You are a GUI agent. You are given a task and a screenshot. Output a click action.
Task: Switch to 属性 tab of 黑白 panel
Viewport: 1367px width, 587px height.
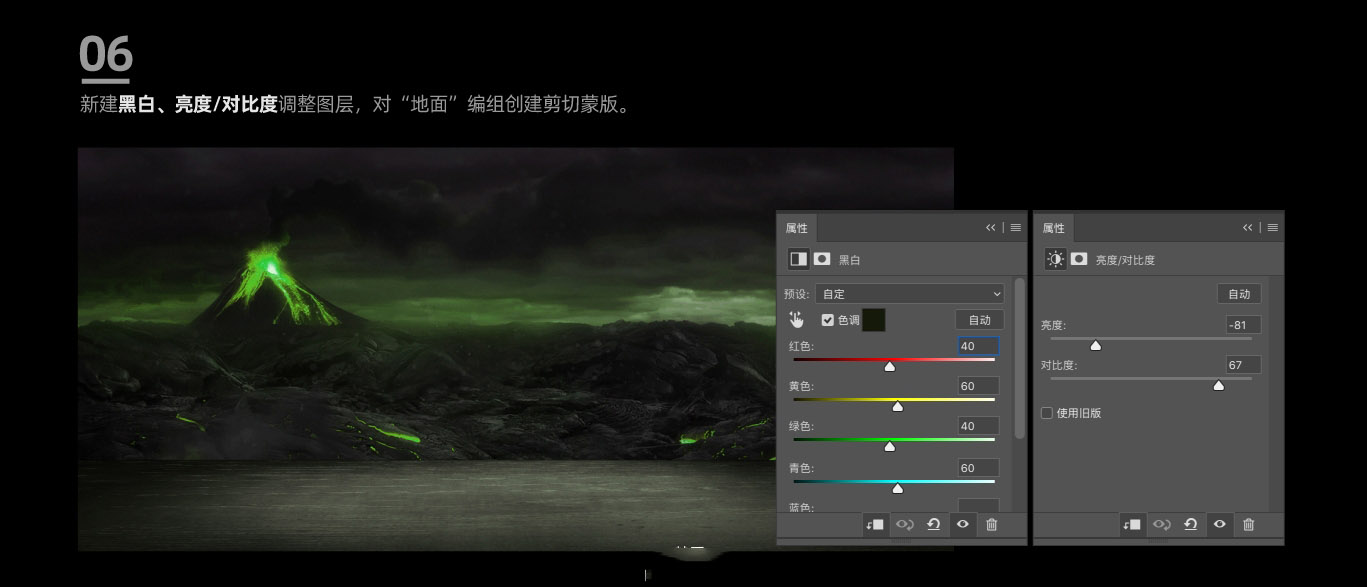click(796, 228)
